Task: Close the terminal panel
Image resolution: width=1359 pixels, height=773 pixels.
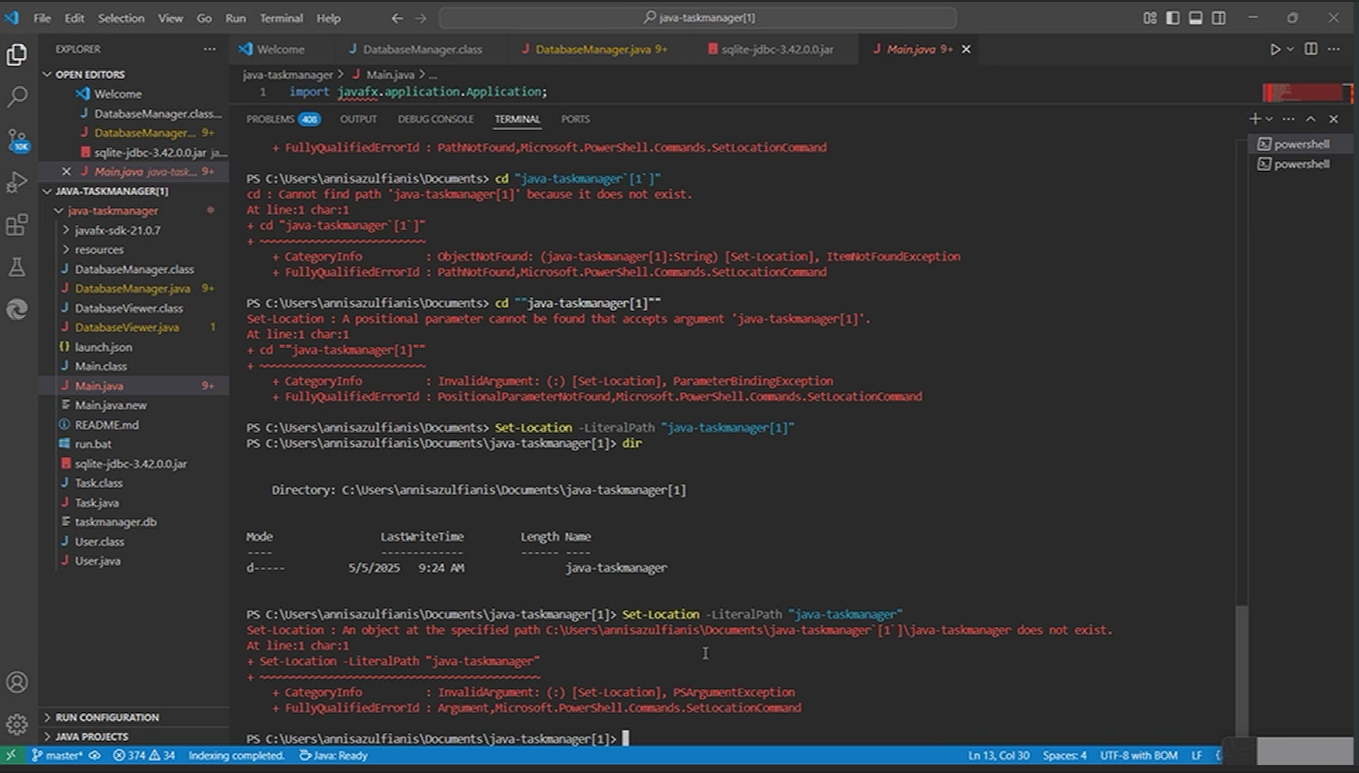Action: pyautogui.click(x=1333, y=119)
